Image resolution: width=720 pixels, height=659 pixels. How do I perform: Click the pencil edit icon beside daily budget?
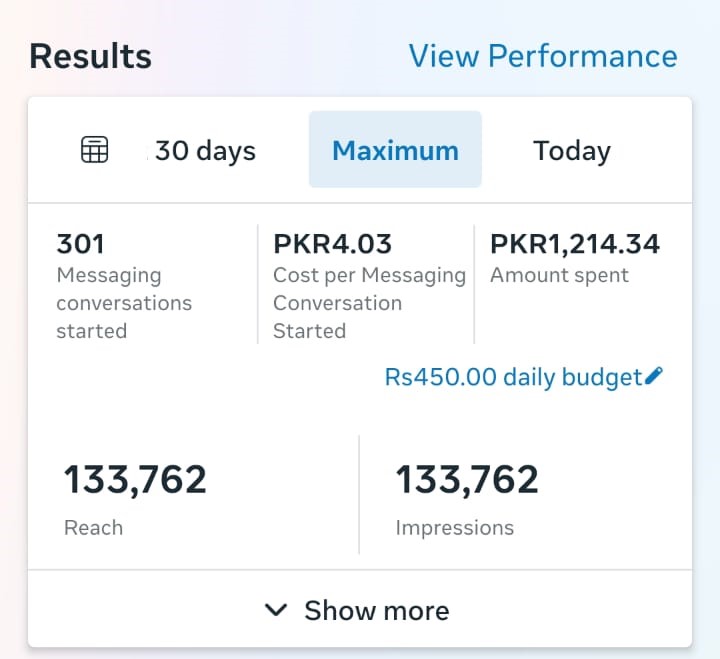654,377
